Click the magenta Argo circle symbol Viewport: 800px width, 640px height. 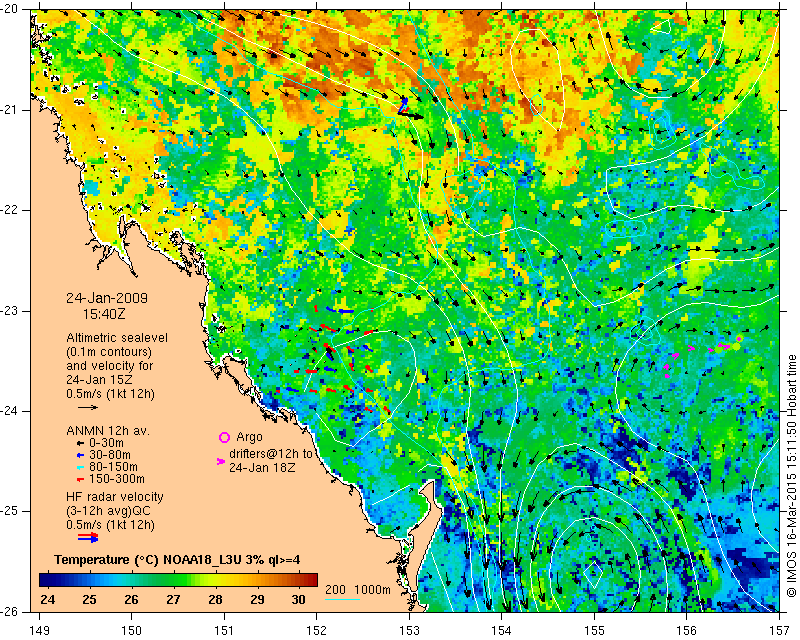[x=224, y=437]
